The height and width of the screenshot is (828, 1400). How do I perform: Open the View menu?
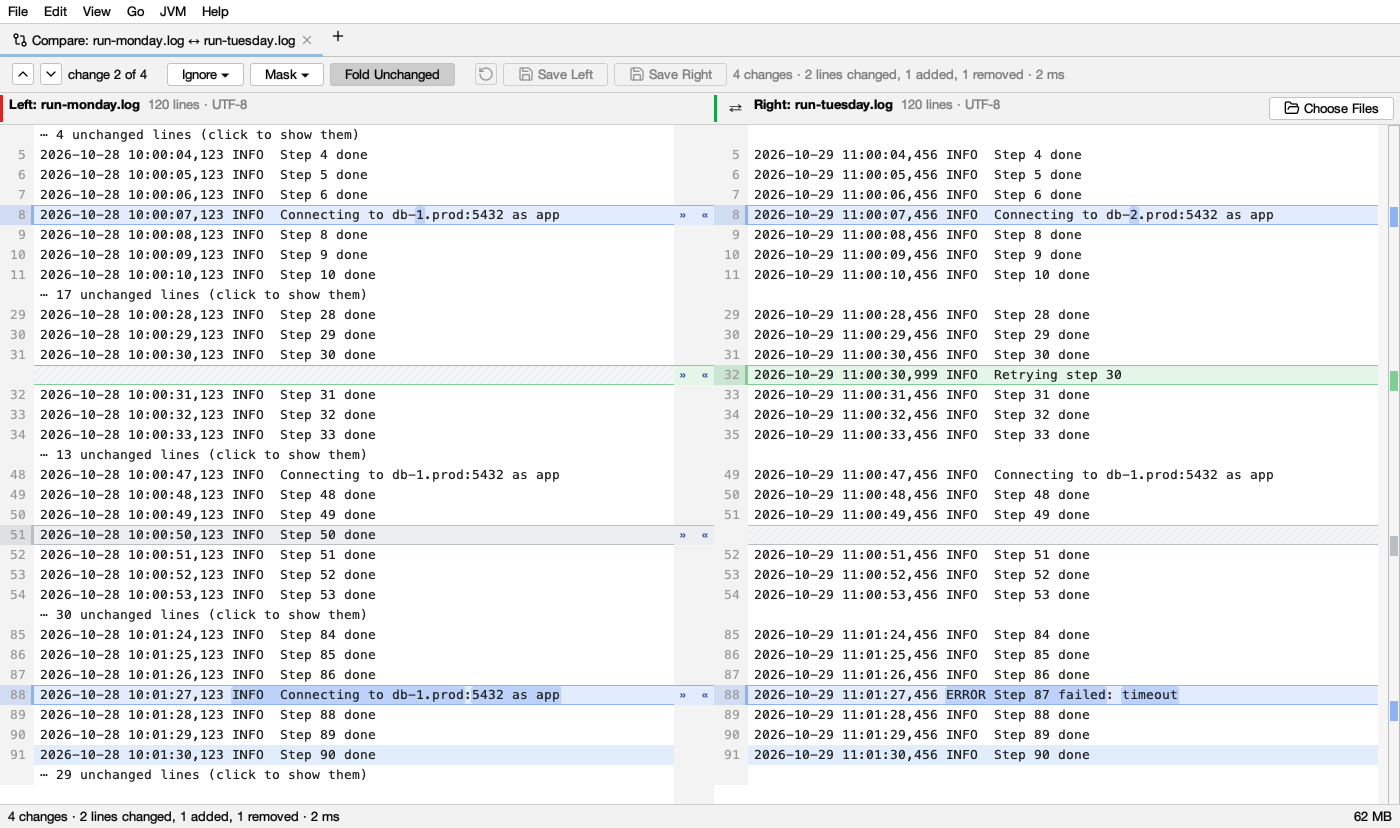(x=97, y=11)
